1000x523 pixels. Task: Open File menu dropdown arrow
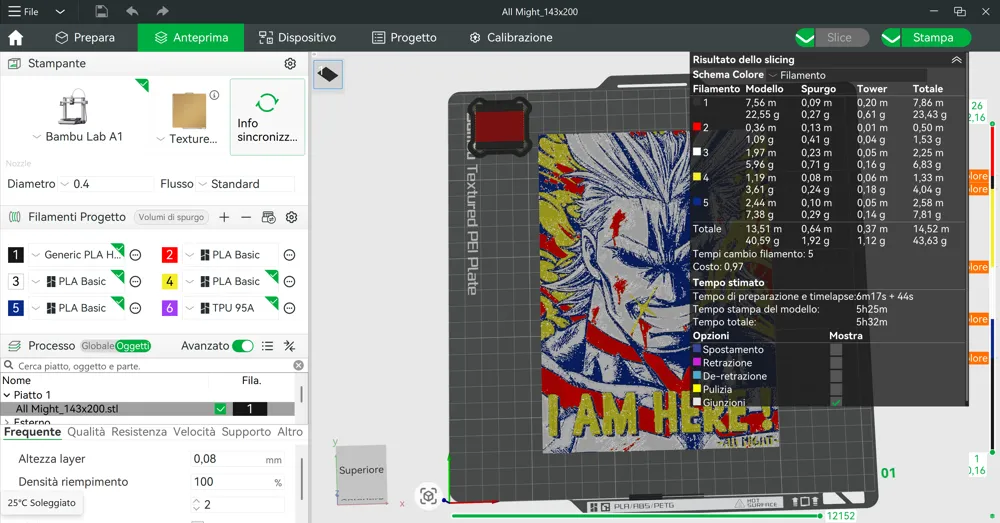pos(60,11)
